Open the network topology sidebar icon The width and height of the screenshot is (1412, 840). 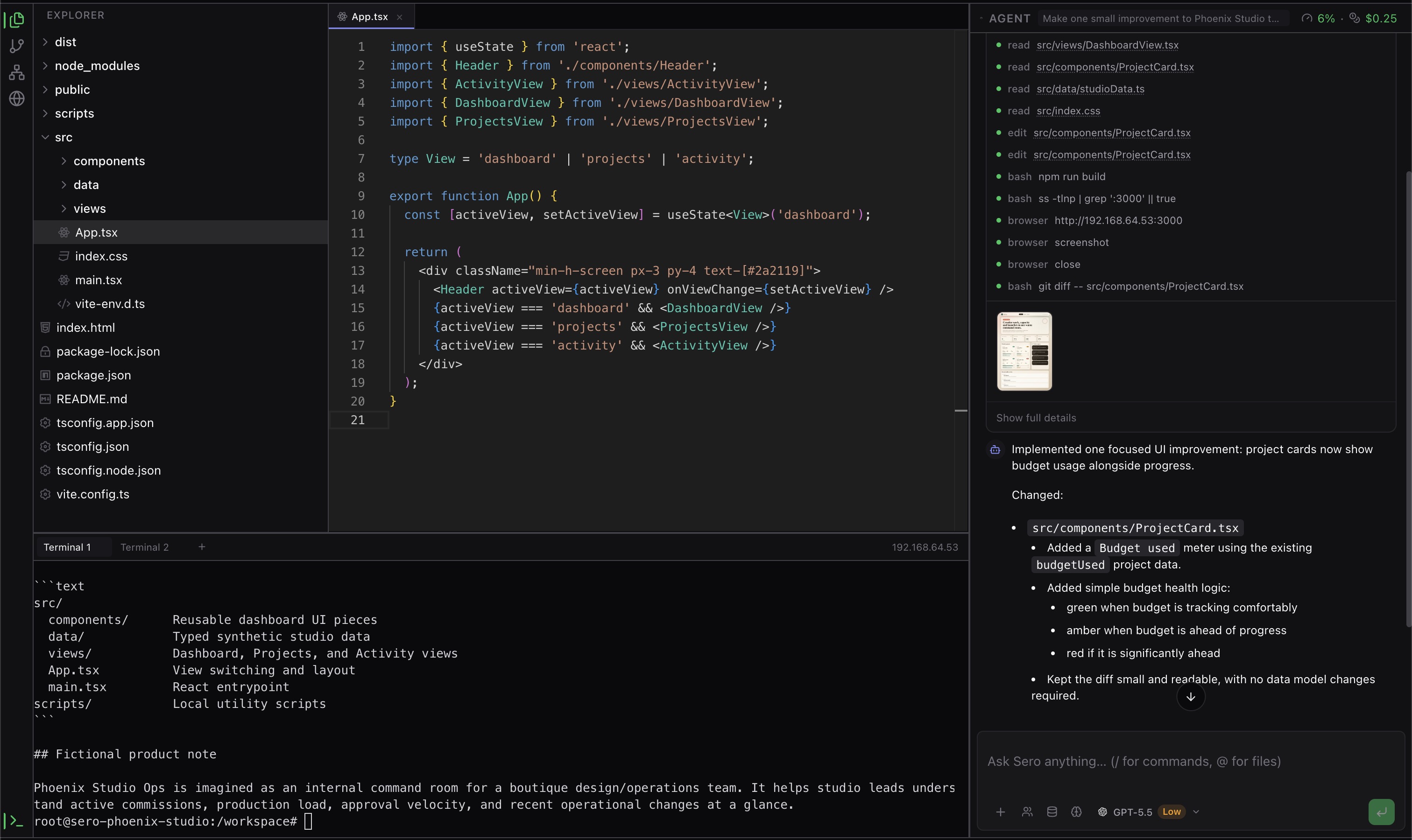coord(17,72)
